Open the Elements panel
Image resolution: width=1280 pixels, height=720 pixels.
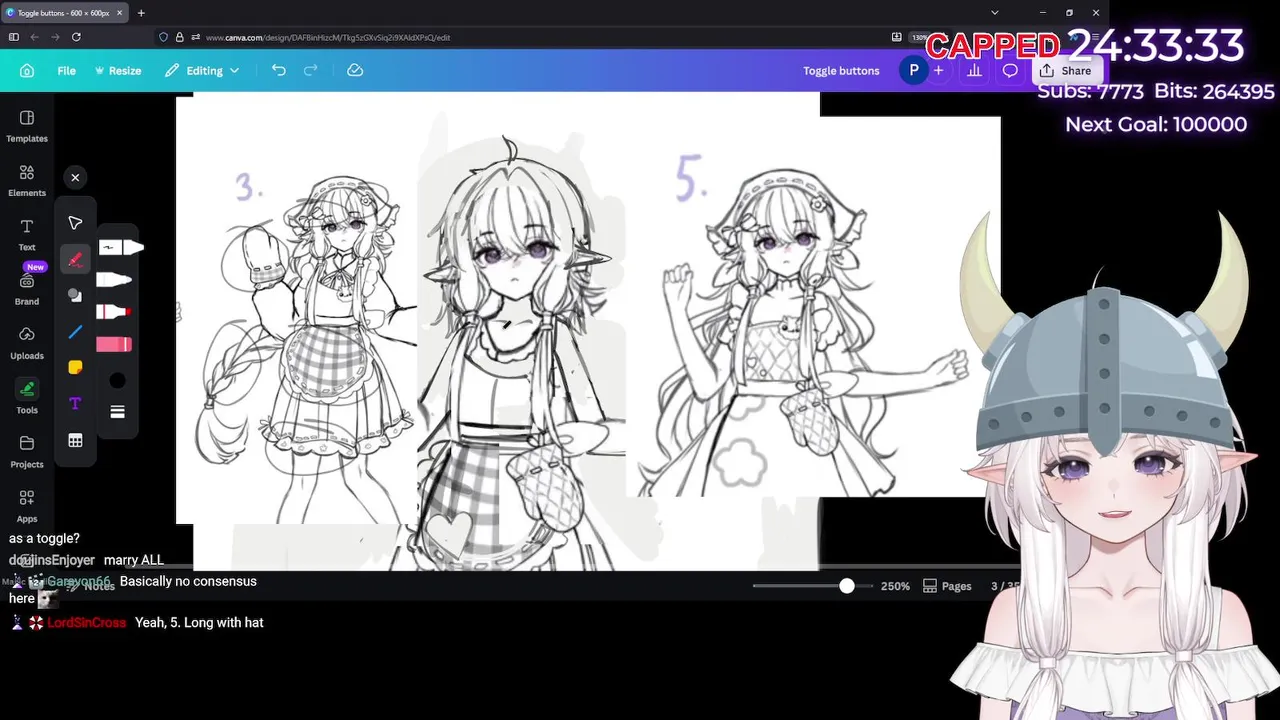click(27, 180)
